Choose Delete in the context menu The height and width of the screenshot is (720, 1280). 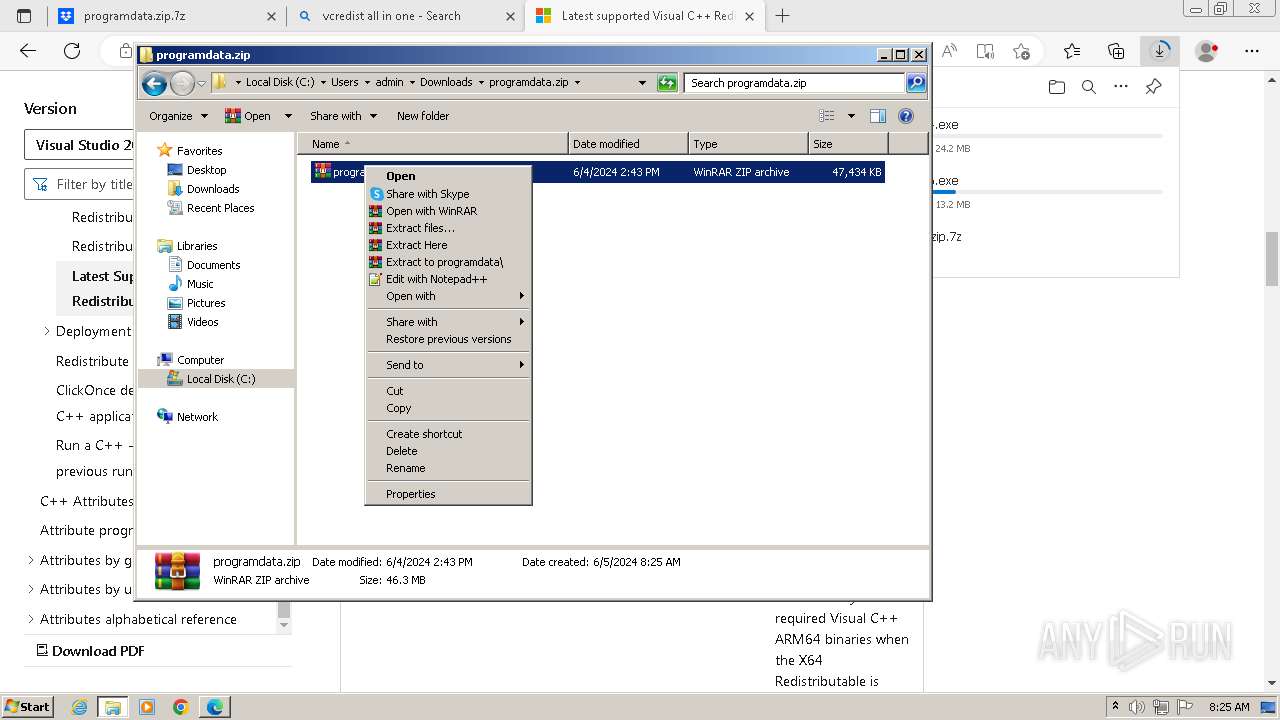(x=448, y=451)
